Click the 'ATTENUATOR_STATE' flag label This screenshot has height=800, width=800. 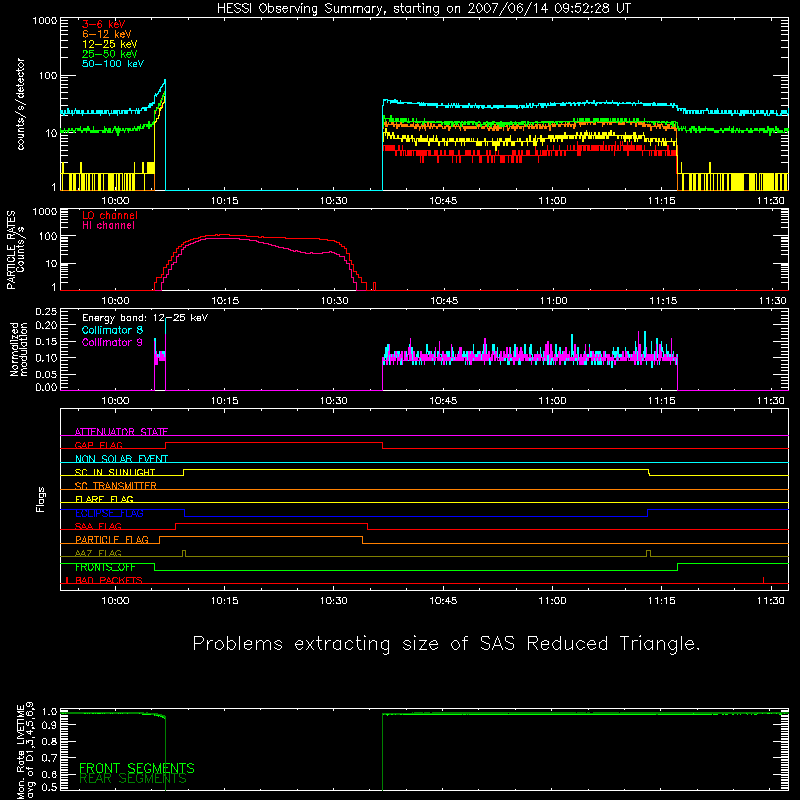point(121,432)
